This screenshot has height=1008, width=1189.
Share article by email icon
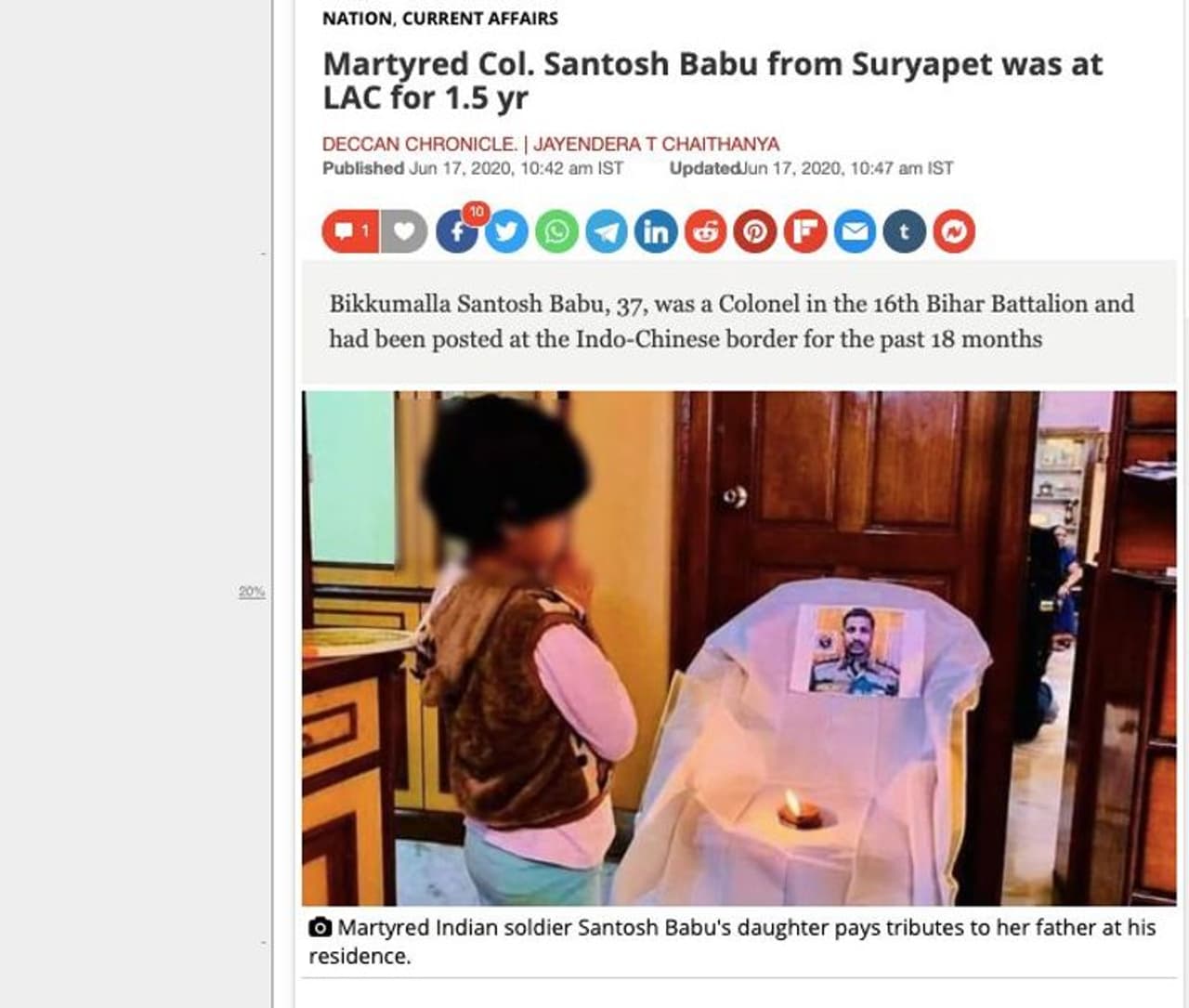(855, 231)
